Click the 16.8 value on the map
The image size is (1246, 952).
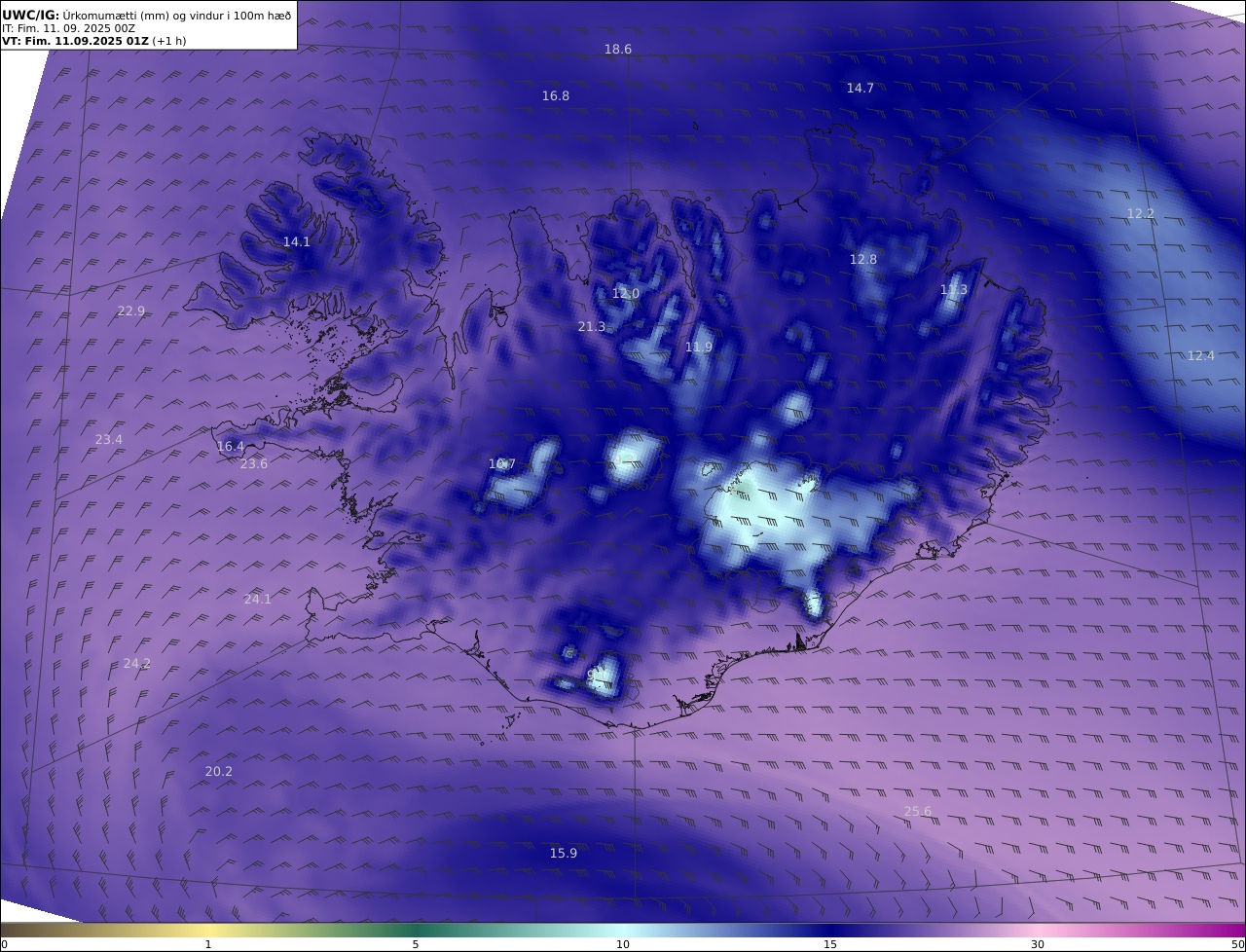click(556, 95)
